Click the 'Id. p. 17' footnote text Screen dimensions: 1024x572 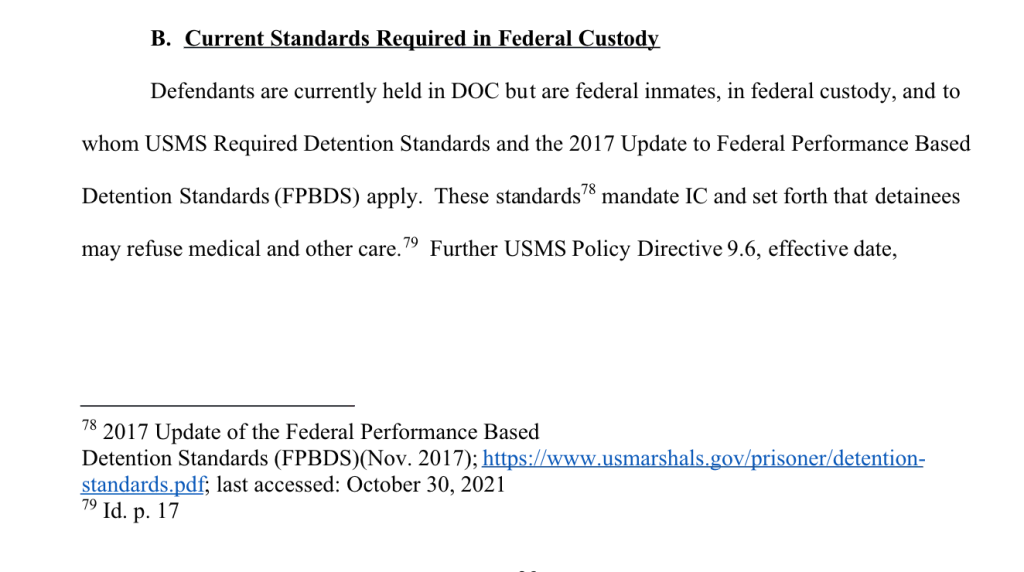point(141,511)
